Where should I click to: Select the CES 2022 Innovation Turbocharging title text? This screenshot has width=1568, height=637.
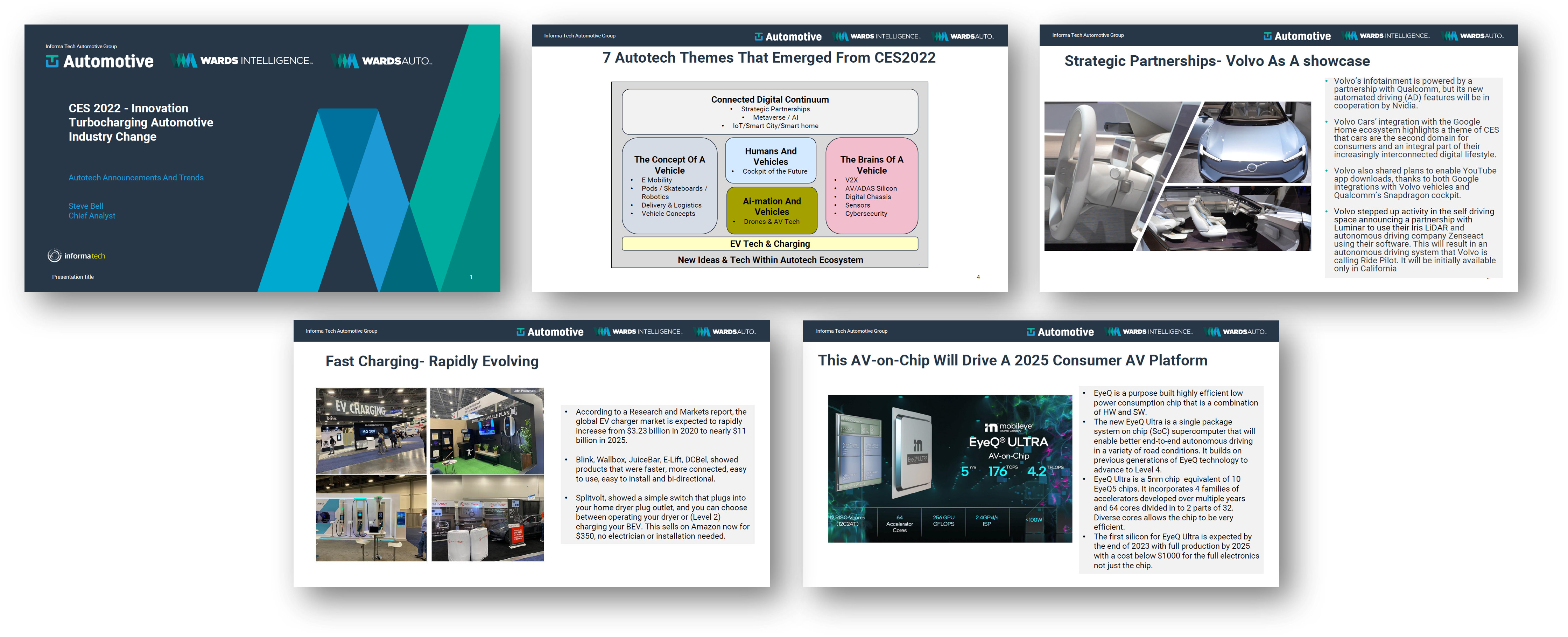141,123
